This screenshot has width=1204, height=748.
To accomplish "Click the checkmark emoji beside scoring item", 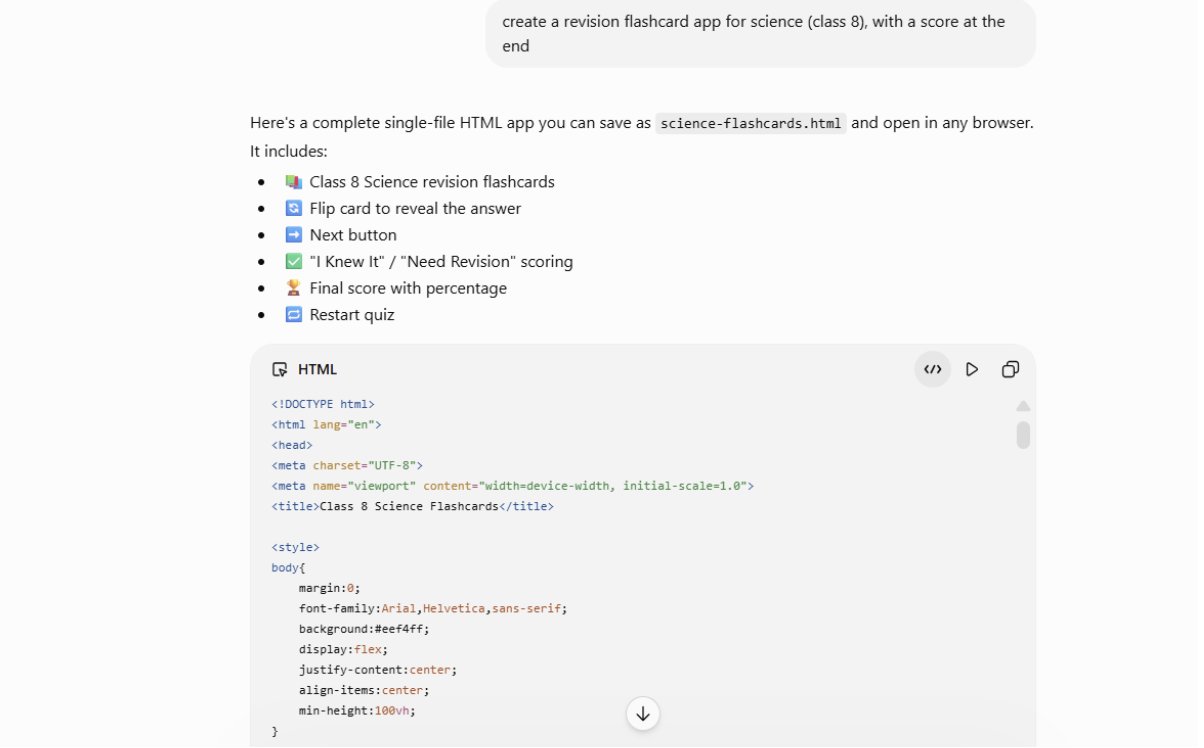I will (293, 261).
